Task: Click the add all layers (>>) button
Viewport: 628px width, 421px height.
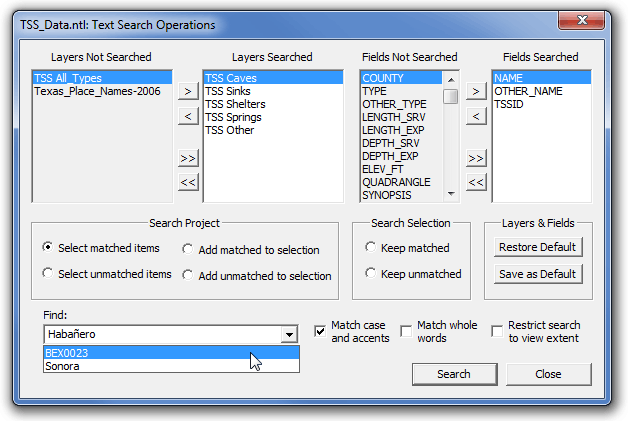Action: point(187,158)
